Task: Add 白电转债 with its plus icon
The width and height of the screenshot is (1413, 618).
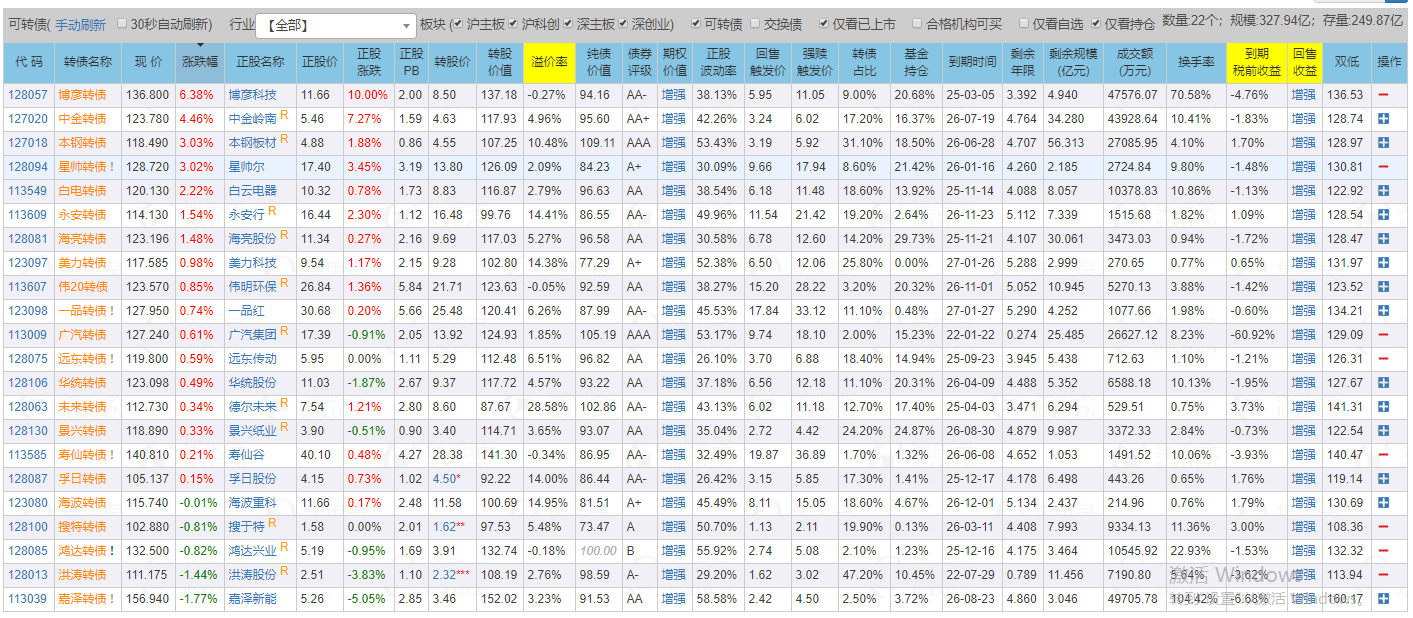Action: tap(1384, 191)
